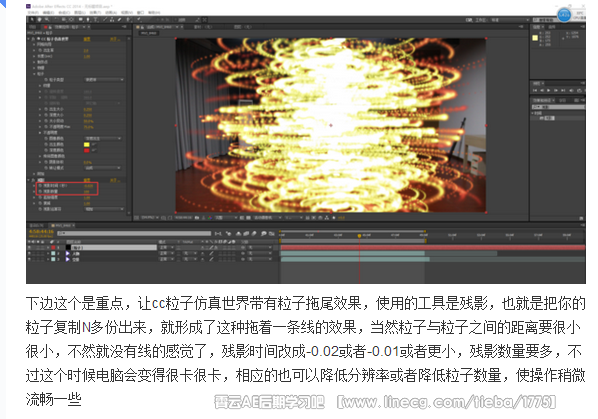Open the 合成(C) Composition menu

pyautogui.click(x=63, y=13)
